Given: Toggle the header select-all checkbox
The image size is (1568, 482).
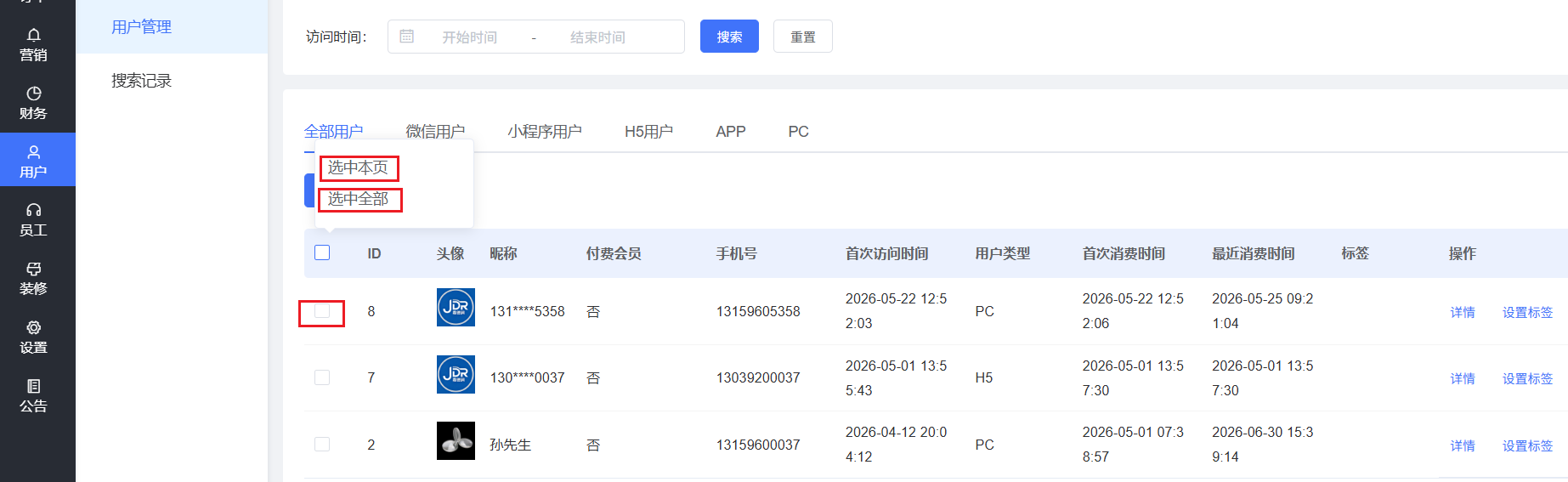Looking at the screenshot, I should (322, 252).
